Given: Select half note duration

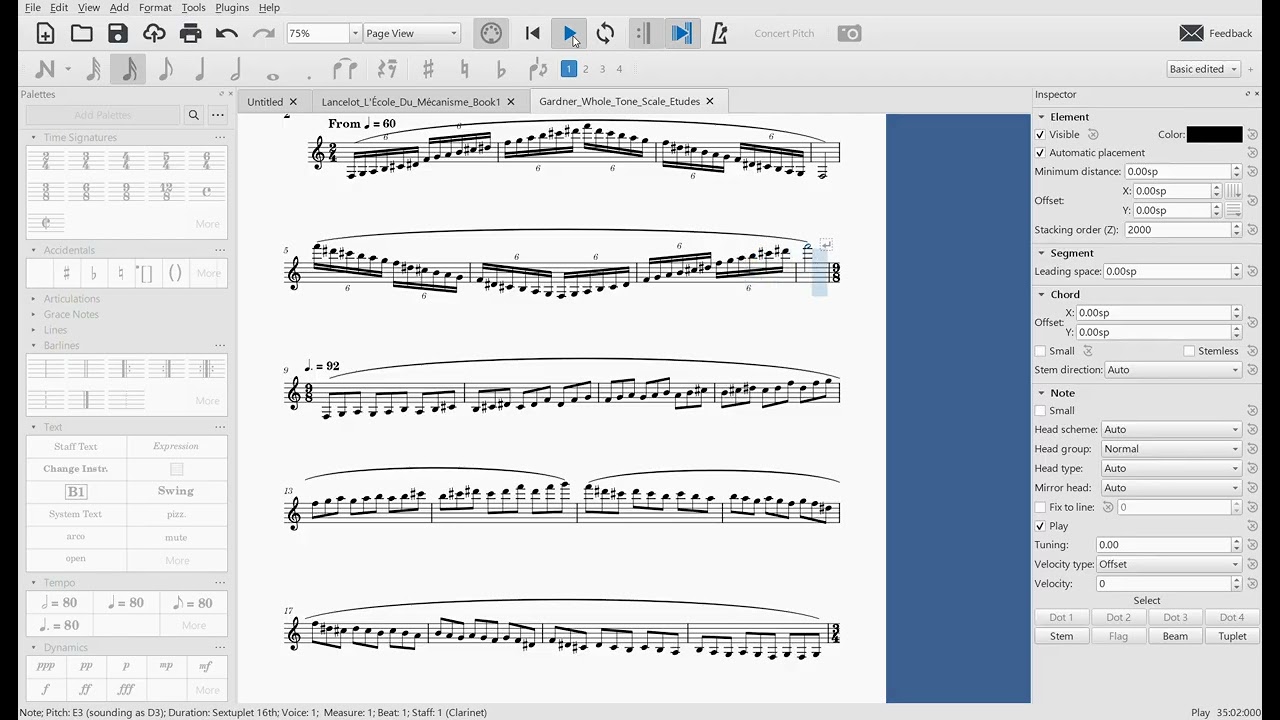Looking at the screenshot, I should [237, 69].
